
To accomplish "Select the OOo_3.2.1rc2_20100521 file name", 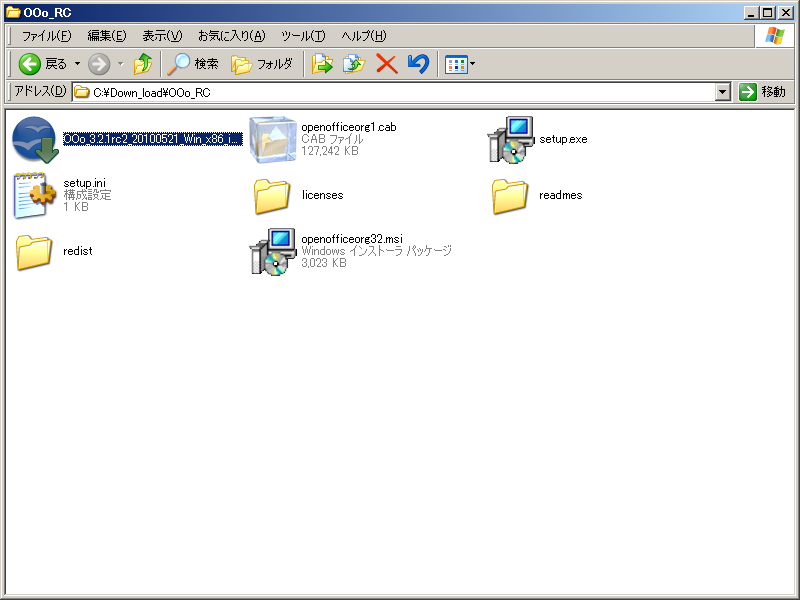I will coord(153,139).
